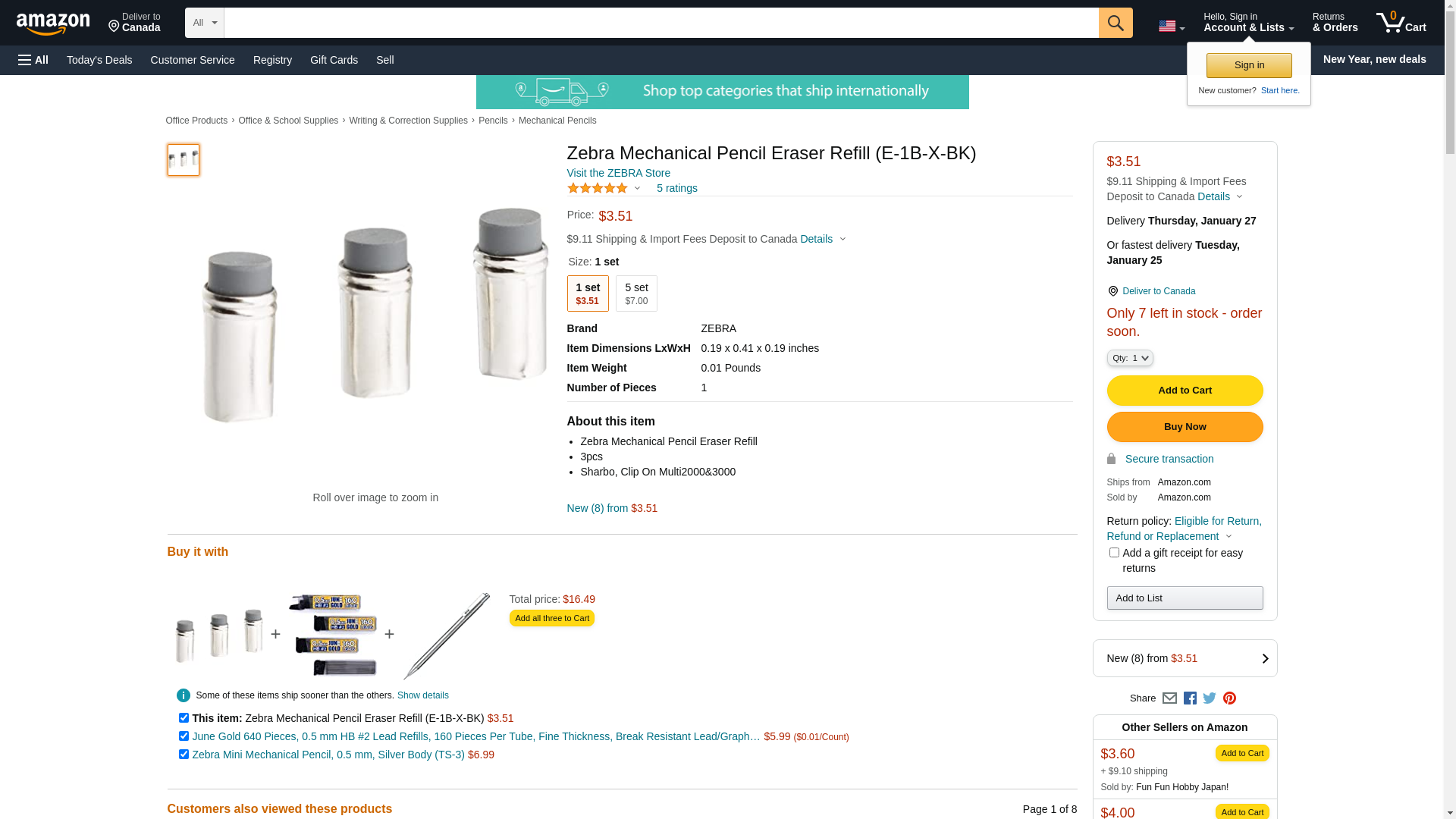Screen dimensions: 1456x819
Task: Click the Amazon logo
Action: click(x=53, y=24)
